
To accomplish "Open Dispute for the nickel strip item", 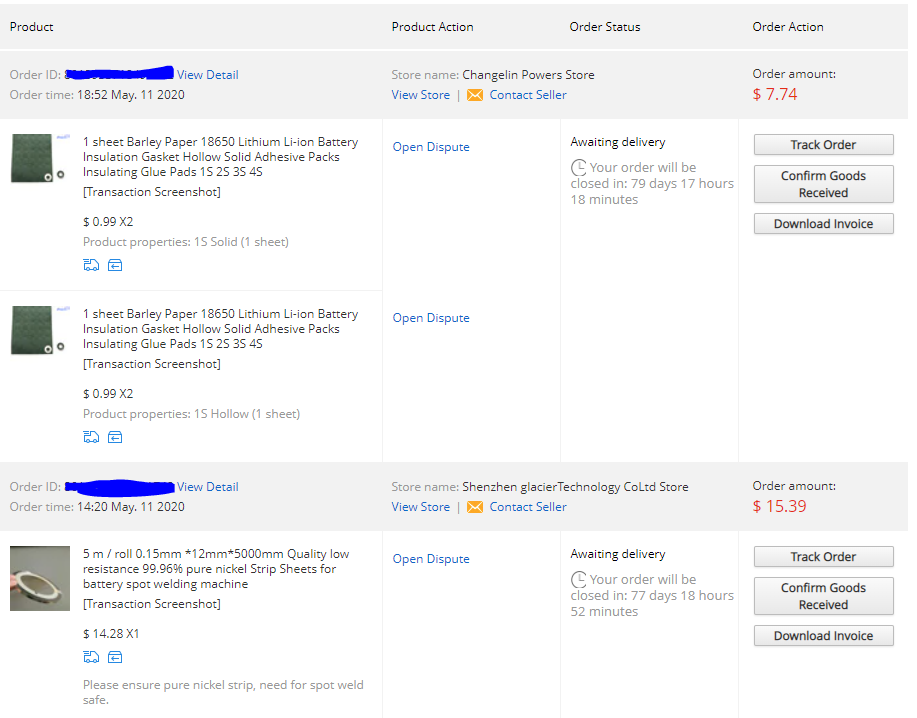I will tap(431, 559).
